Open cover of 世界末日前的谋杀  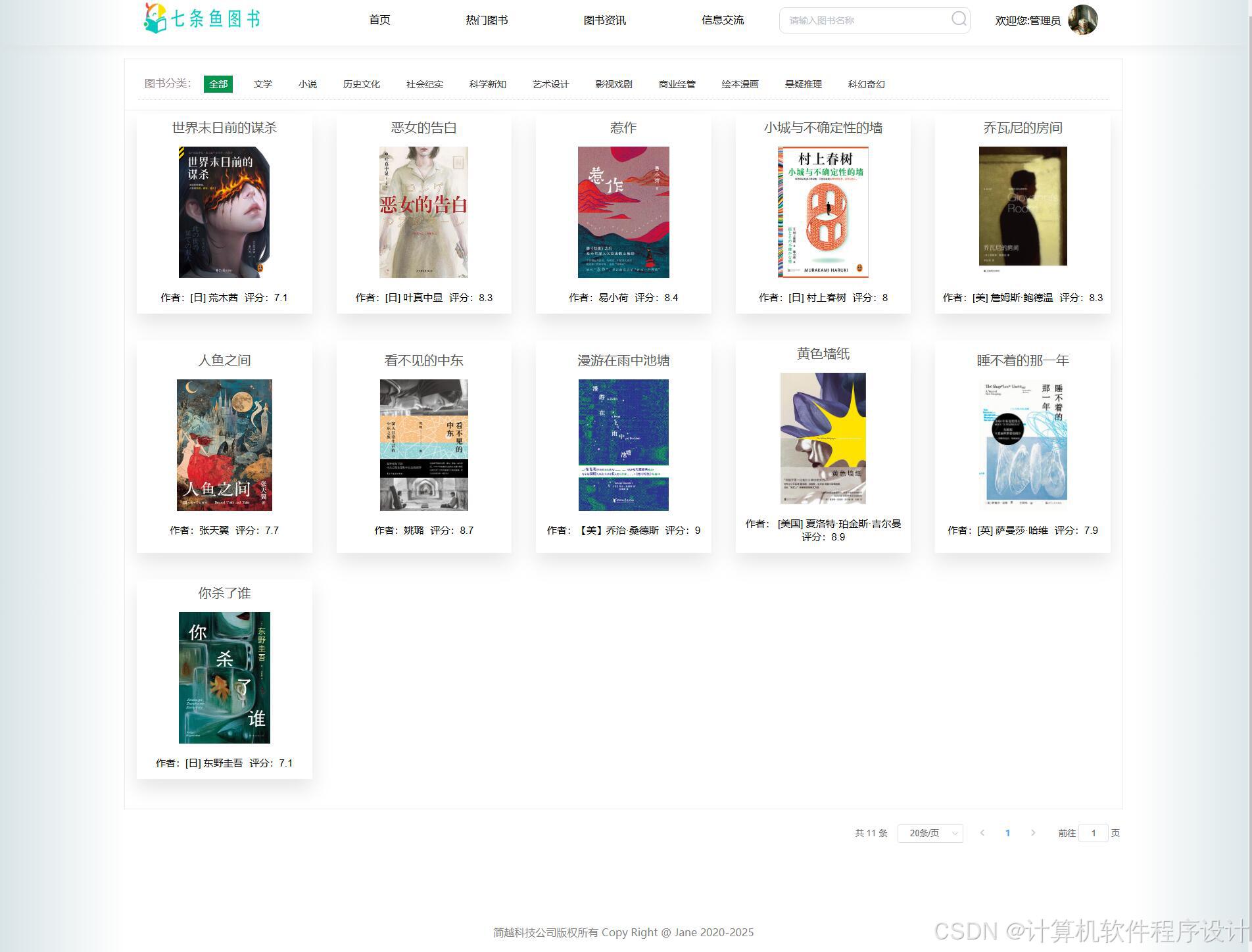tap(224, 212)
